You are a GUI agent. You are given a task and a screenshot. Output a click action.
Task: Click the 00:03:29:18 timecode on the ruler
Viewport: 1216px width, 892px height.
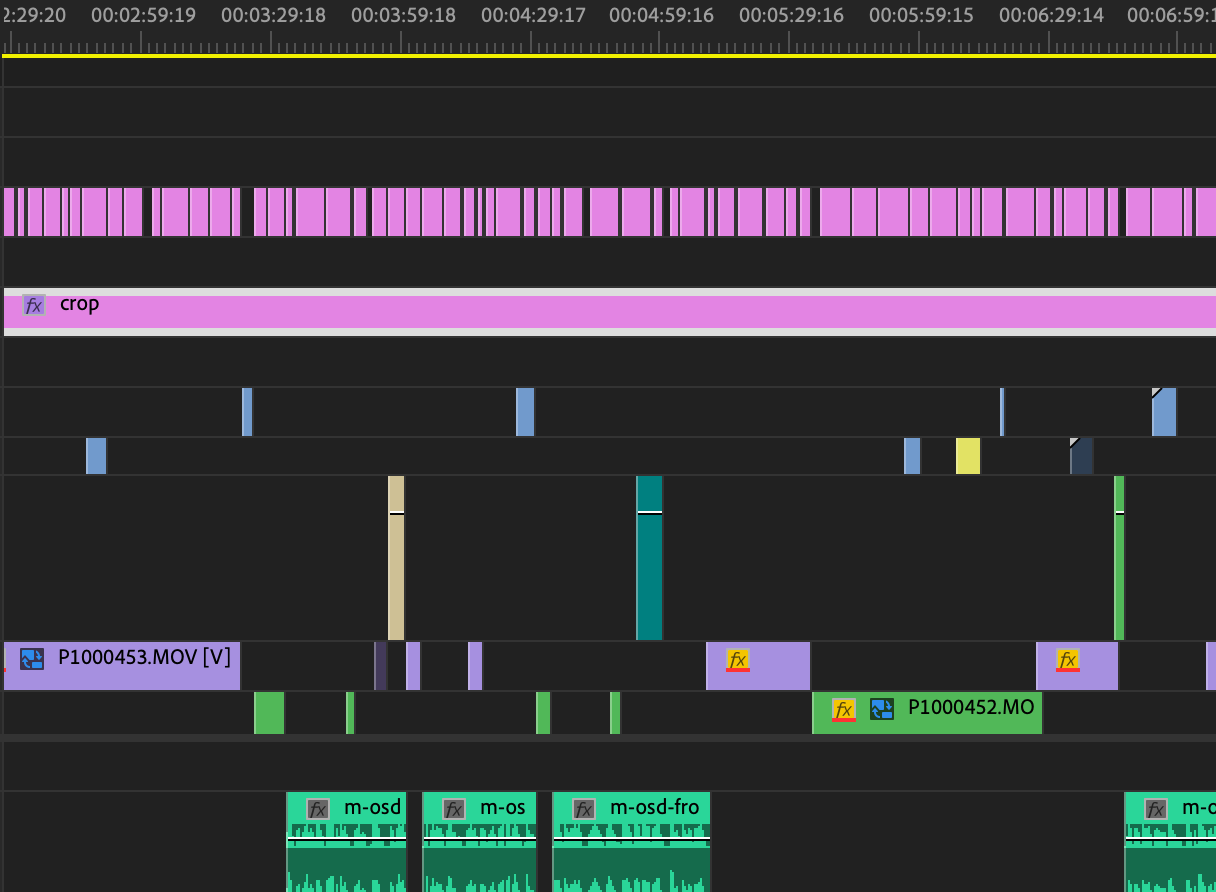tap(272, 16)
